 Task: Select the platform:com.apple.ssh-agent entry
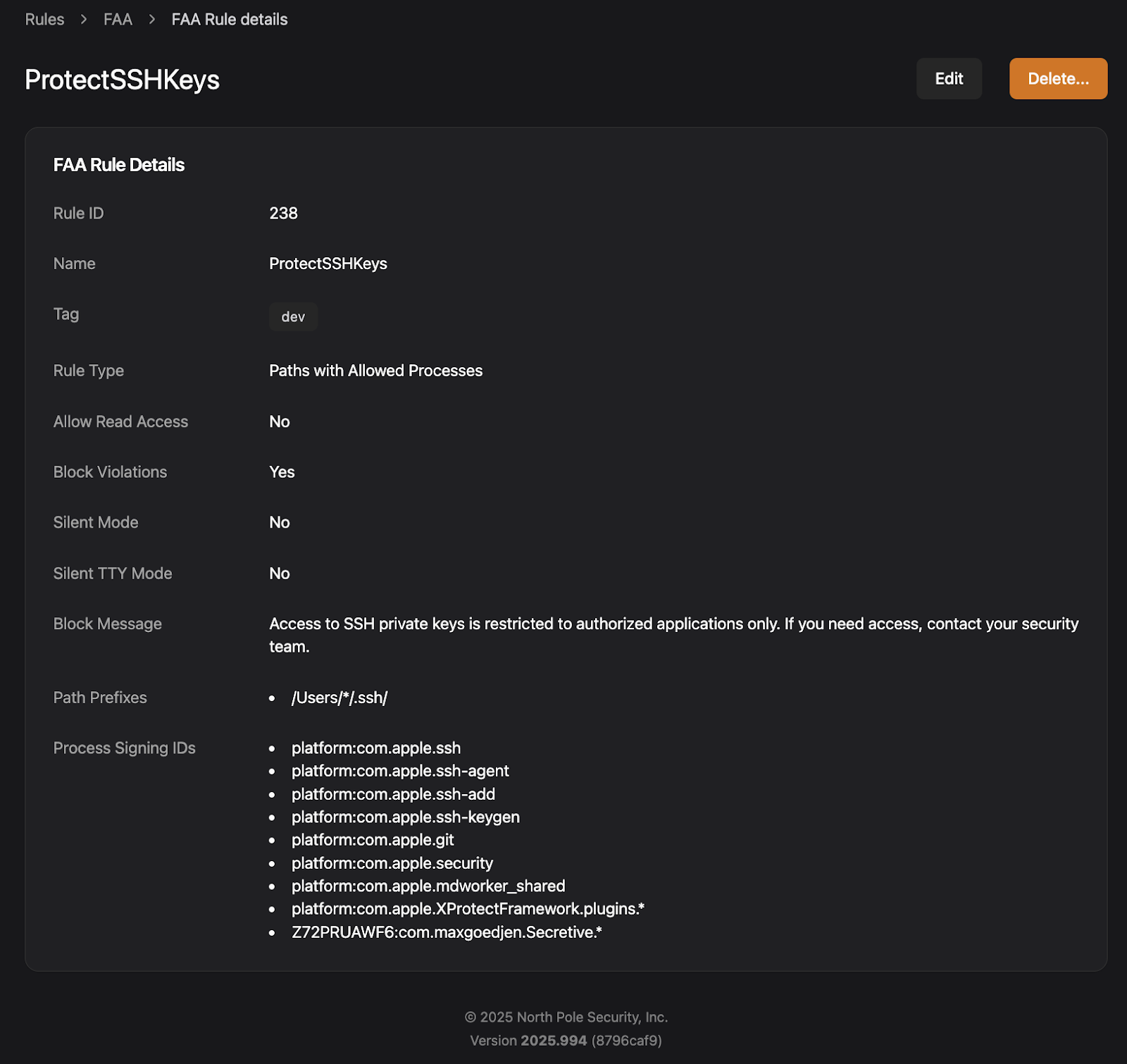400,771
